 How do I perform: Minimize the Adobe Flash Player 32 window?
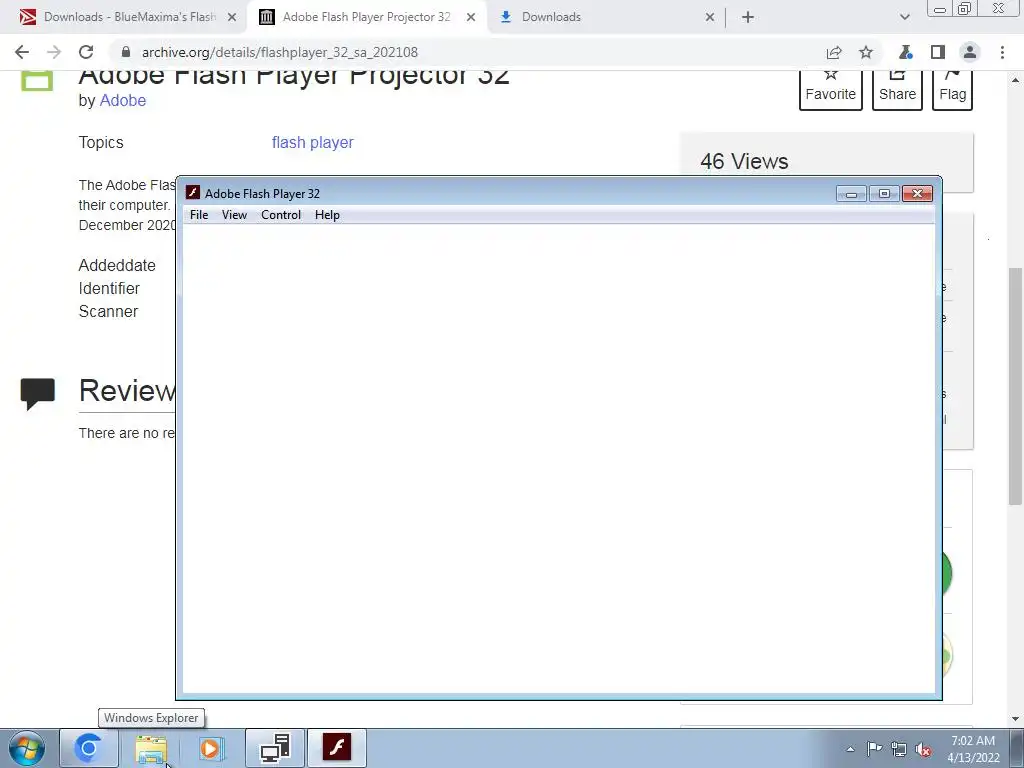(x=851, y=194)
